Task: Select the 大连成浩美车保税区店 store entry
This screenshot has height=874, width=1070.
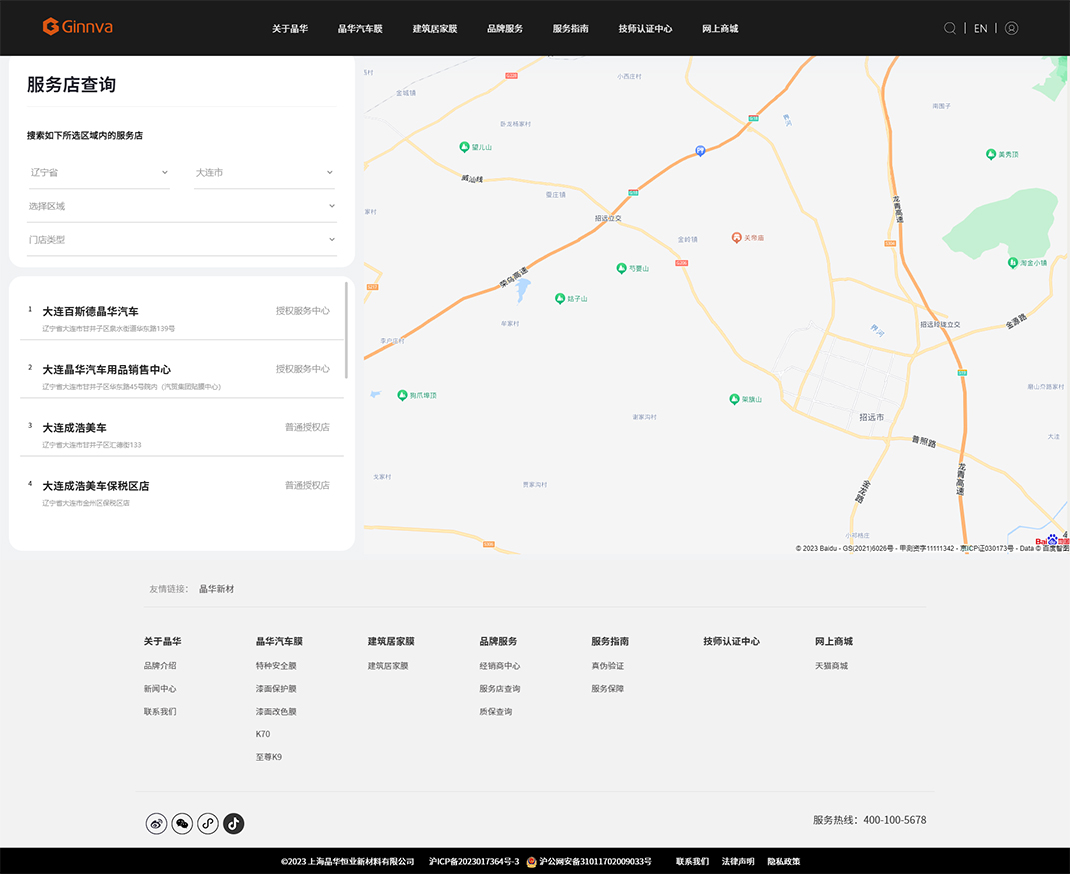Action: tap(95, 486)
